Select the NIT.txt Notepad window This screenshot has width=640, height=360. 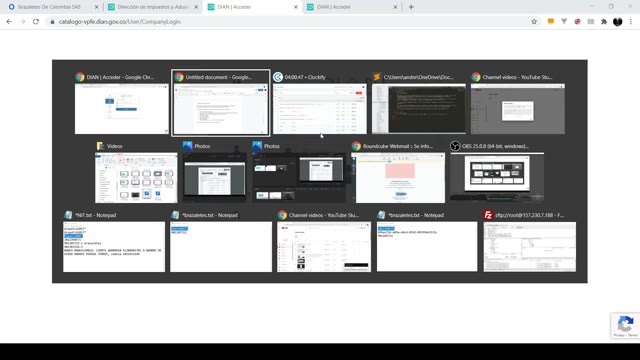(x=114, y=241)
